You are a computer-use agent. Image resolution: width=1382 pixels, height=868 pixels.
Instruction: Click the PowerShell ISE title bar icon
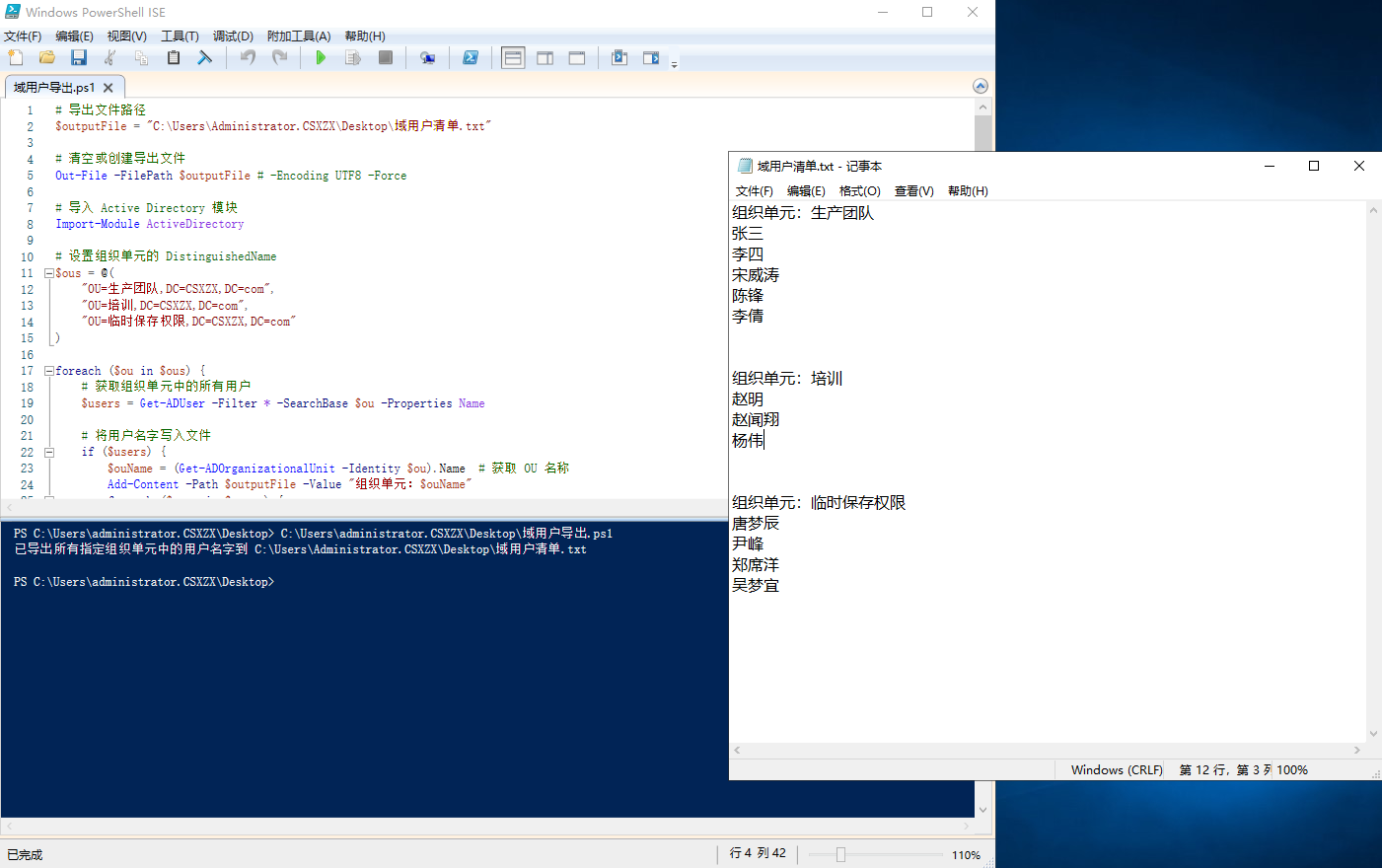pos(13,12)
